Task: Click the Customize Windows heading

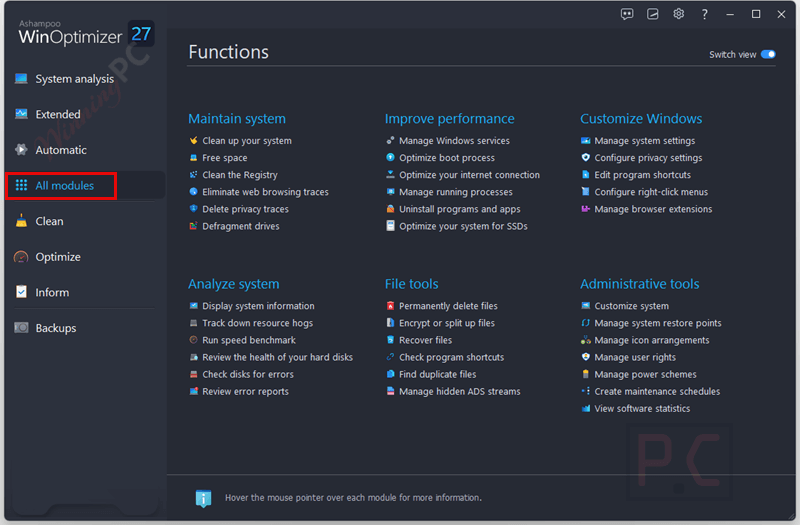Action: click(x=641, y=118)
